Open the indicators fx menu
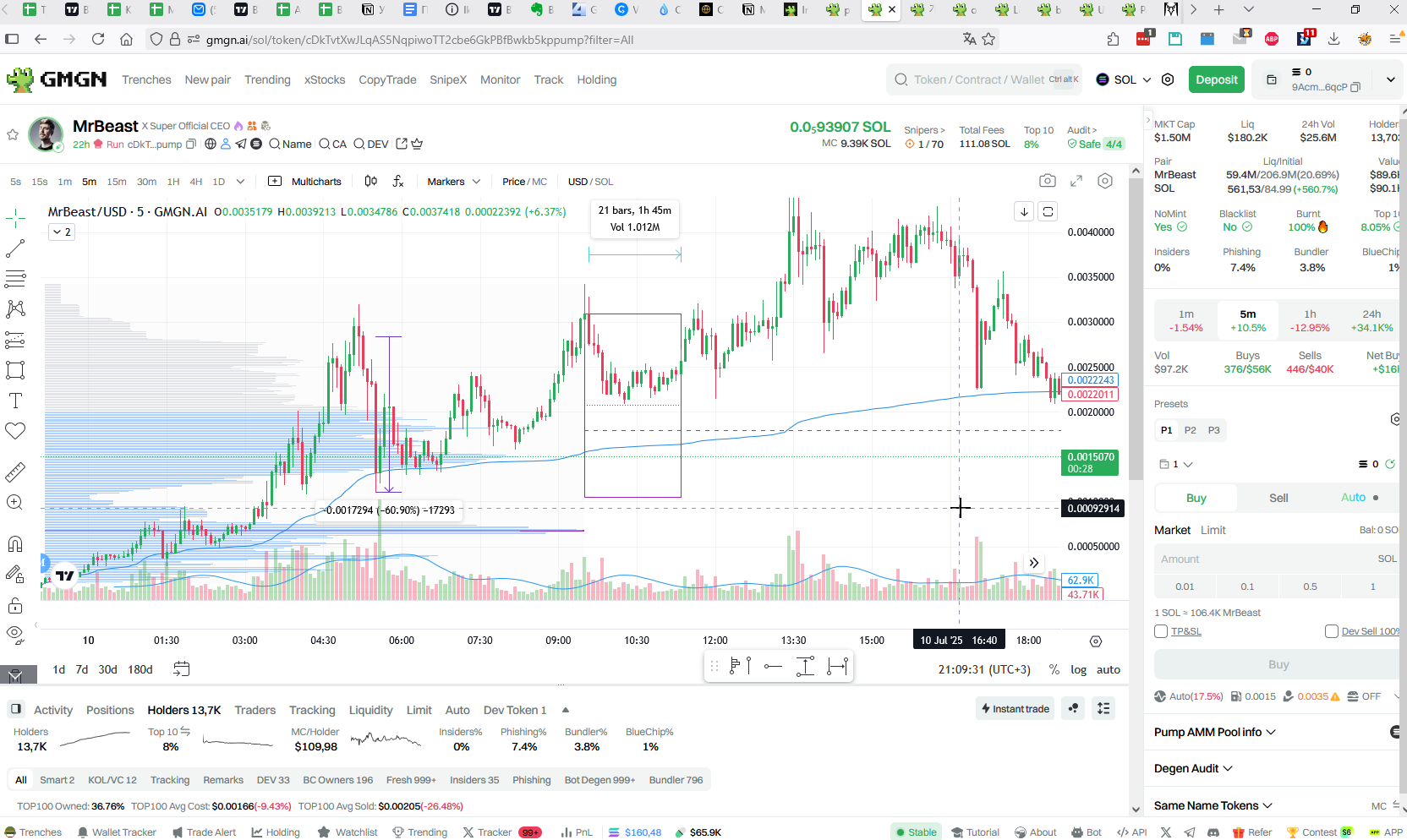This screenshot has width=1407, height=840. [398, 181]
